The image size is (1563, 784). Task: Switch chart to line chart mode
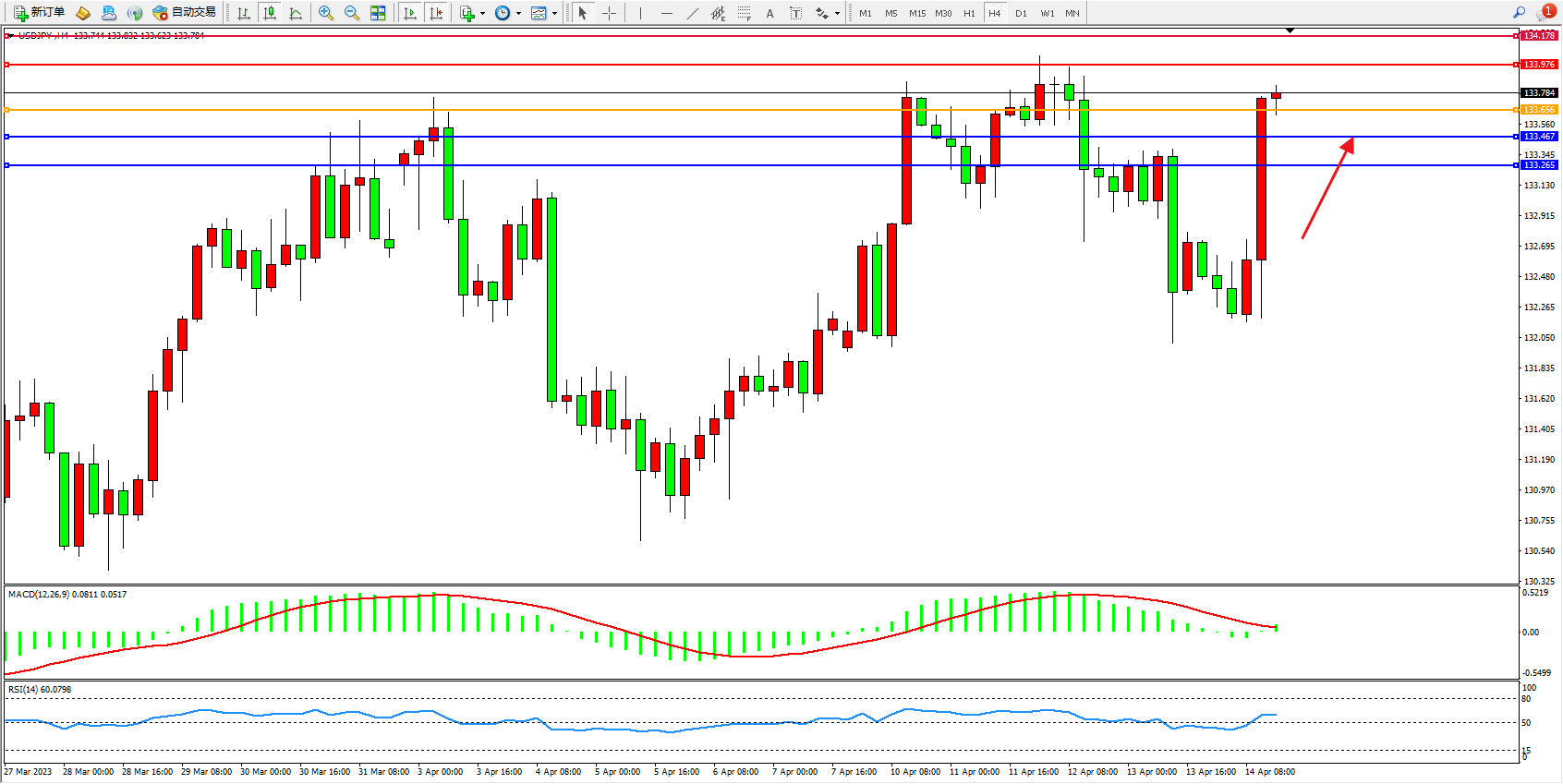pyautogui.click(x=296, y=13)
